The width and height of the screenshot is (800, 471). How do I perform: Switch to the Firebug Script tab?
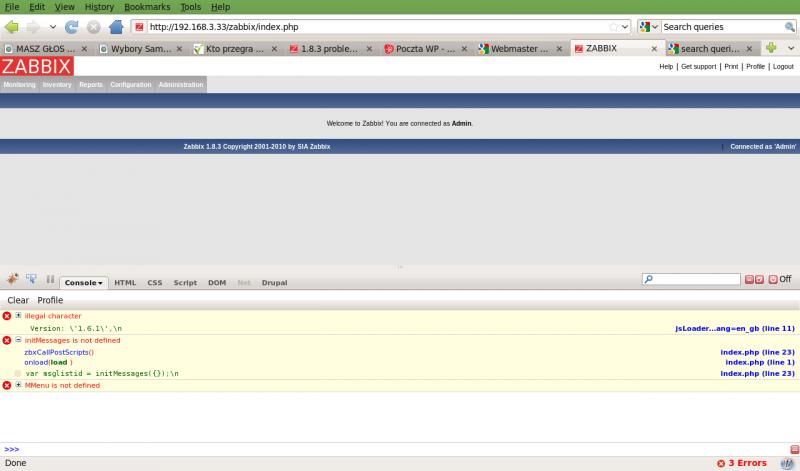185,283
